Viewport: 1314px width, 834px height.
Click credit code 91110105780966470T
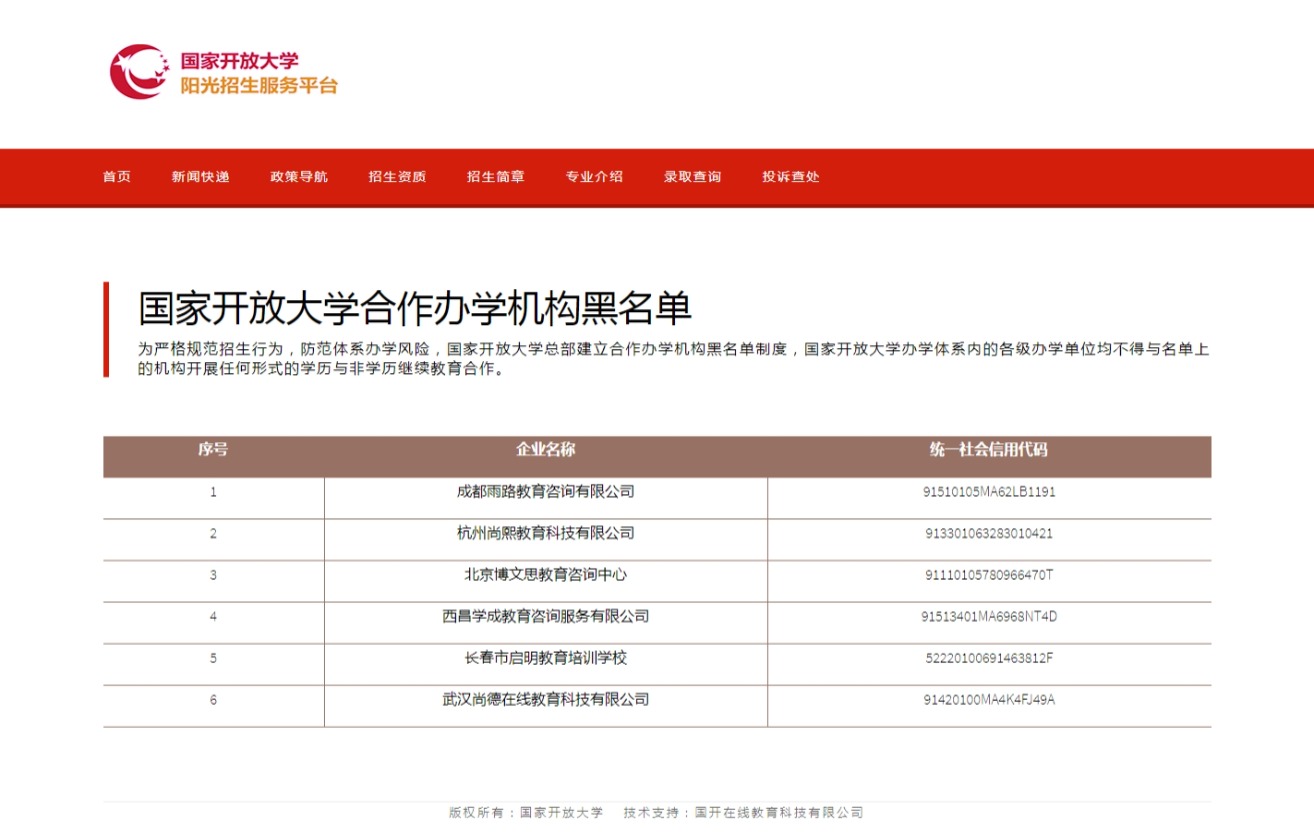coord(989,575)
